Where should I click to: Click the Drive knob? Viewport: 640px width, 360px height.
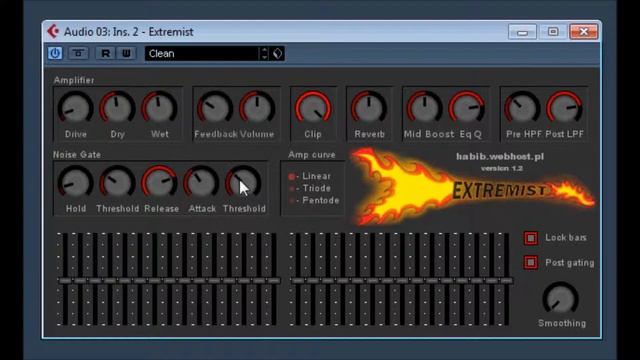[x=76, y=108]
